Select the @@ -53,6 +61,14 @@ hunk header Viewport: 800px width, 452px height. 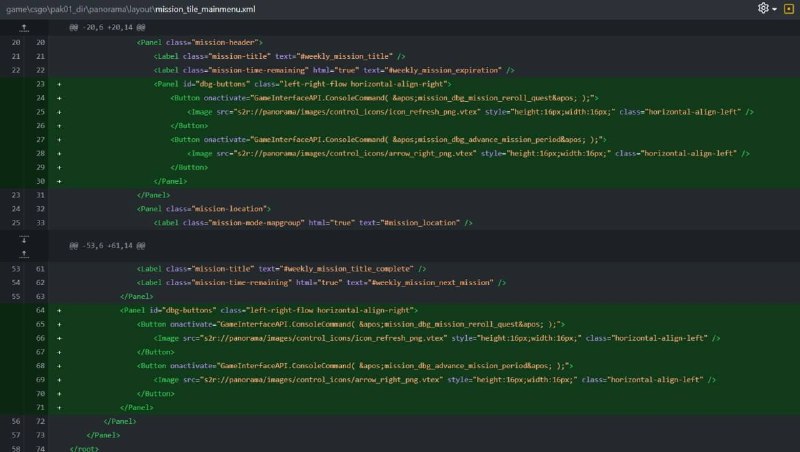pyautogui.click(x=107, y=246)
